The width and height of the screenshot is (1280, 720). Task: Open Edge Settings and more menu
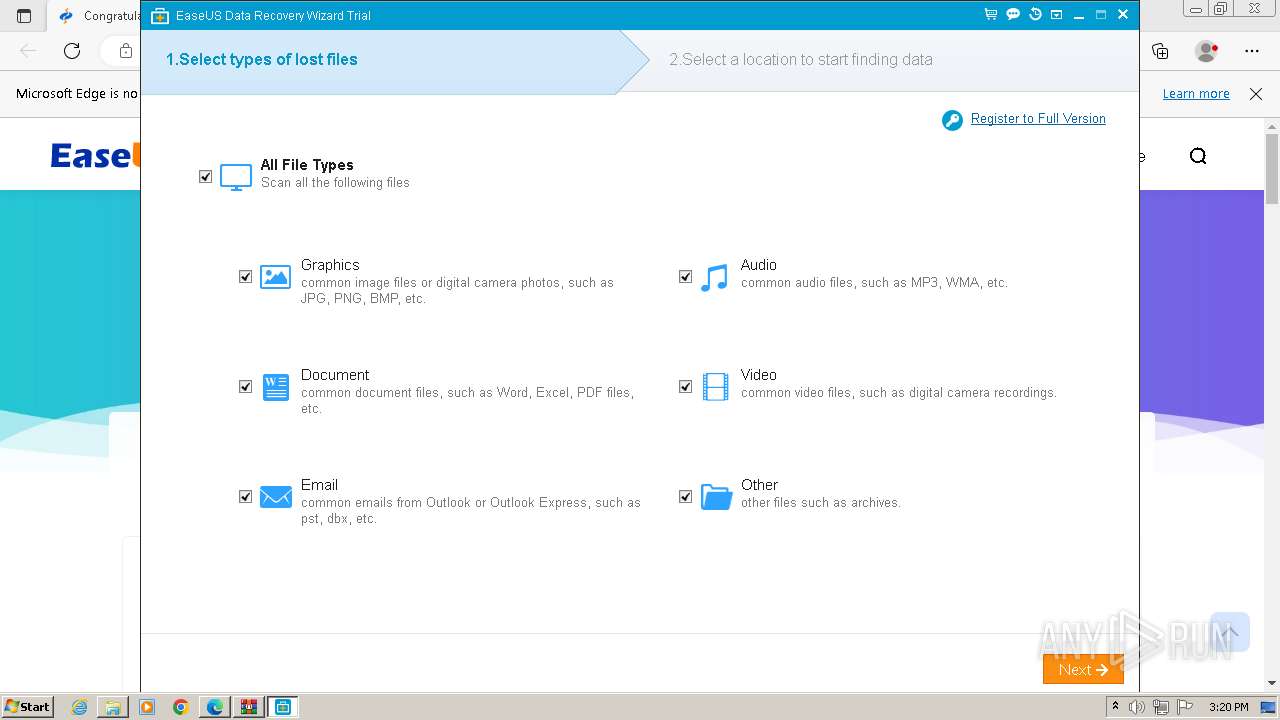1252,51
